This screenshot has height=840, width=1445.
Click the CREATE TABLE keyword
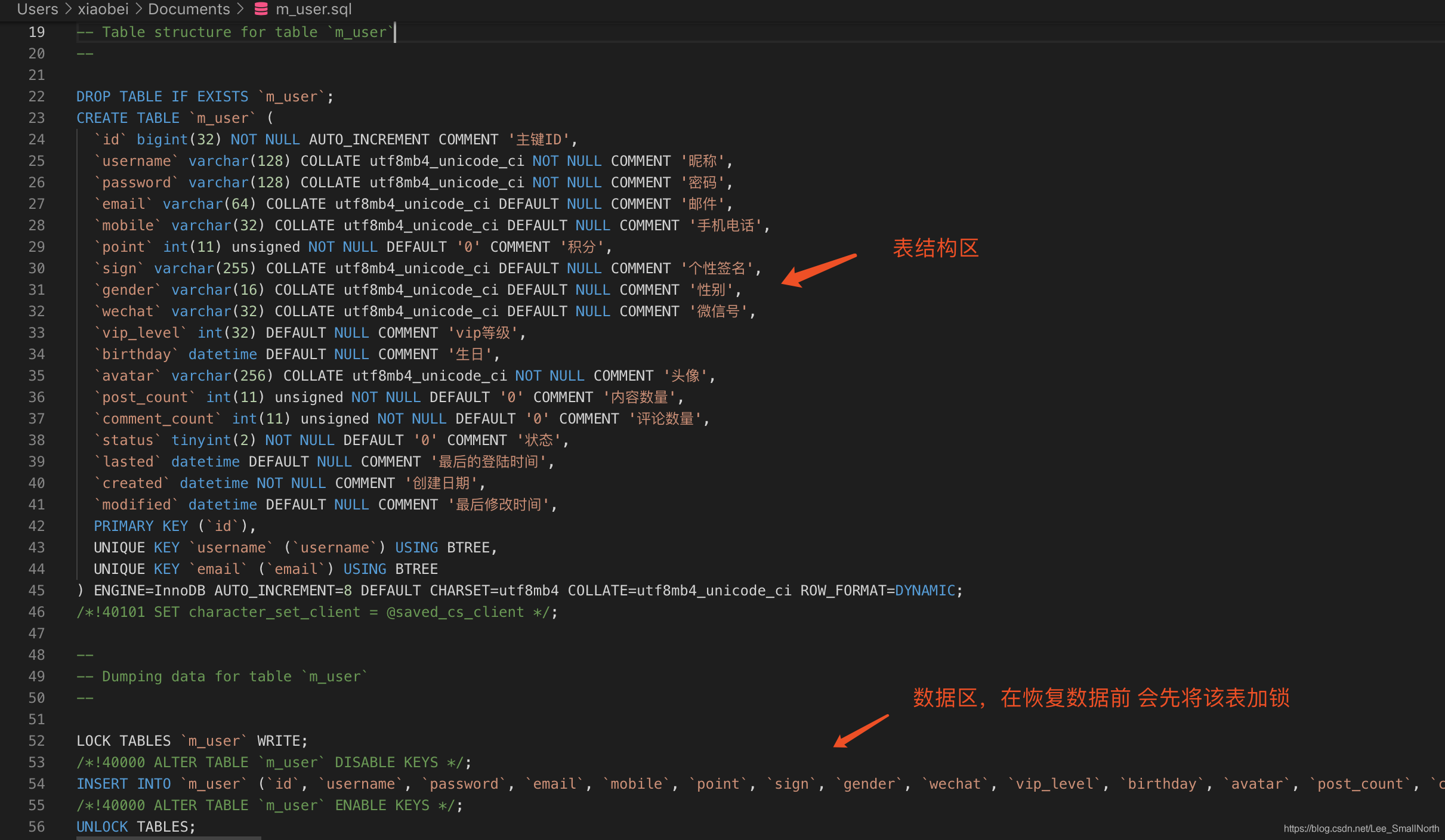tap(128, 118)
